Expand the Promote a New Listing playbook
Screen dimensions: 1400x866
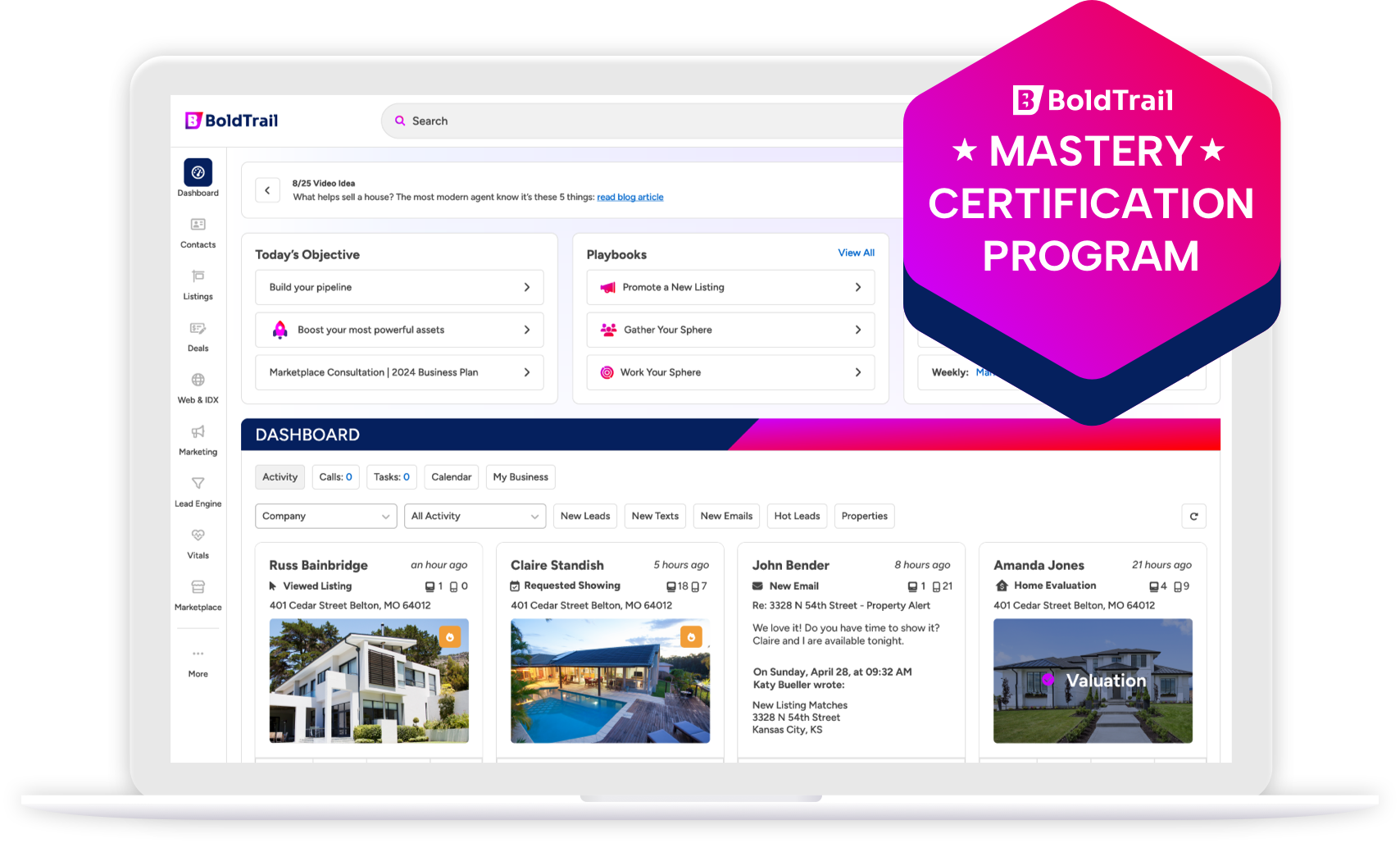730,287
